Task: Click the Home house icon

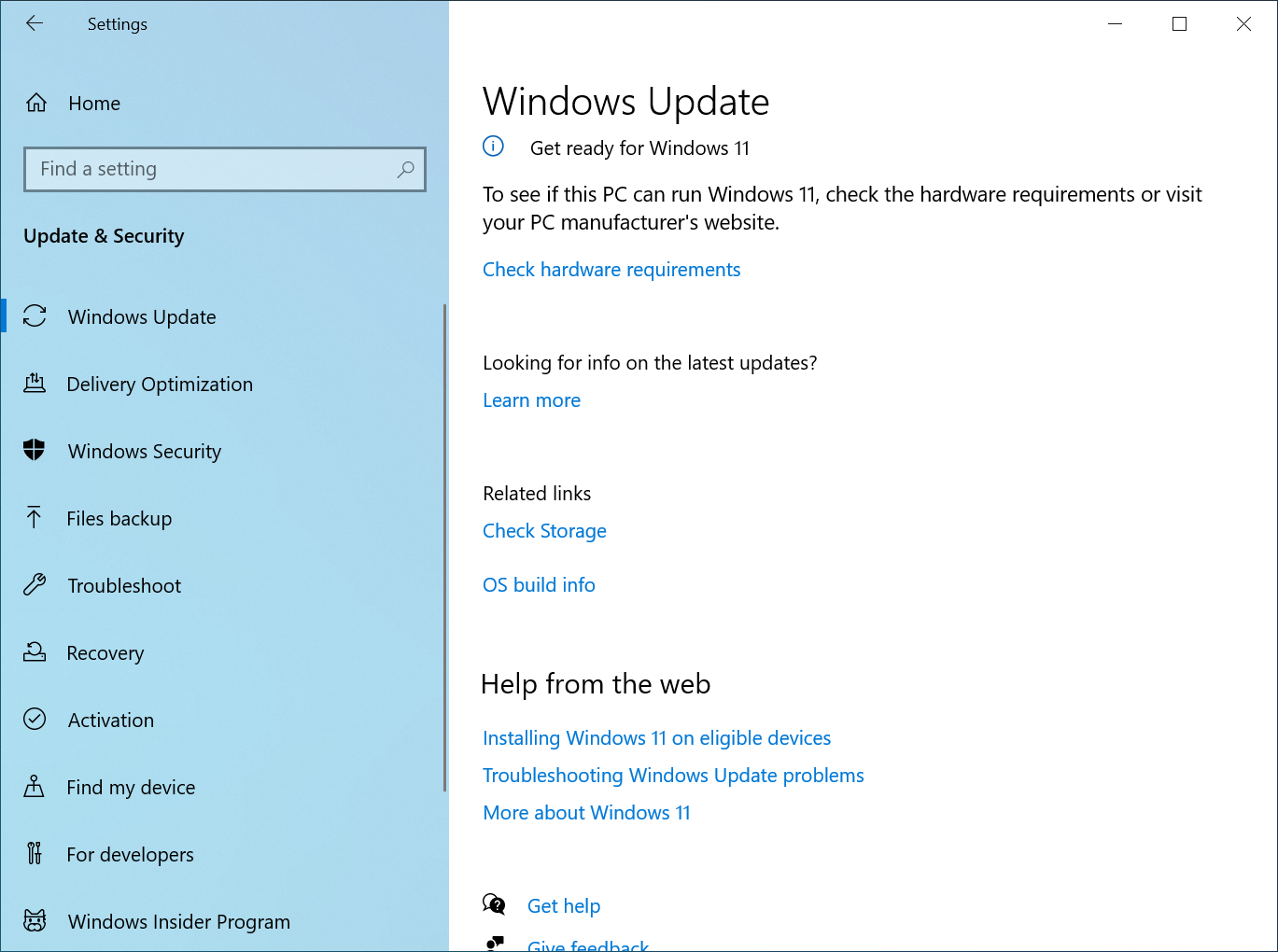Action: (35, 103)
